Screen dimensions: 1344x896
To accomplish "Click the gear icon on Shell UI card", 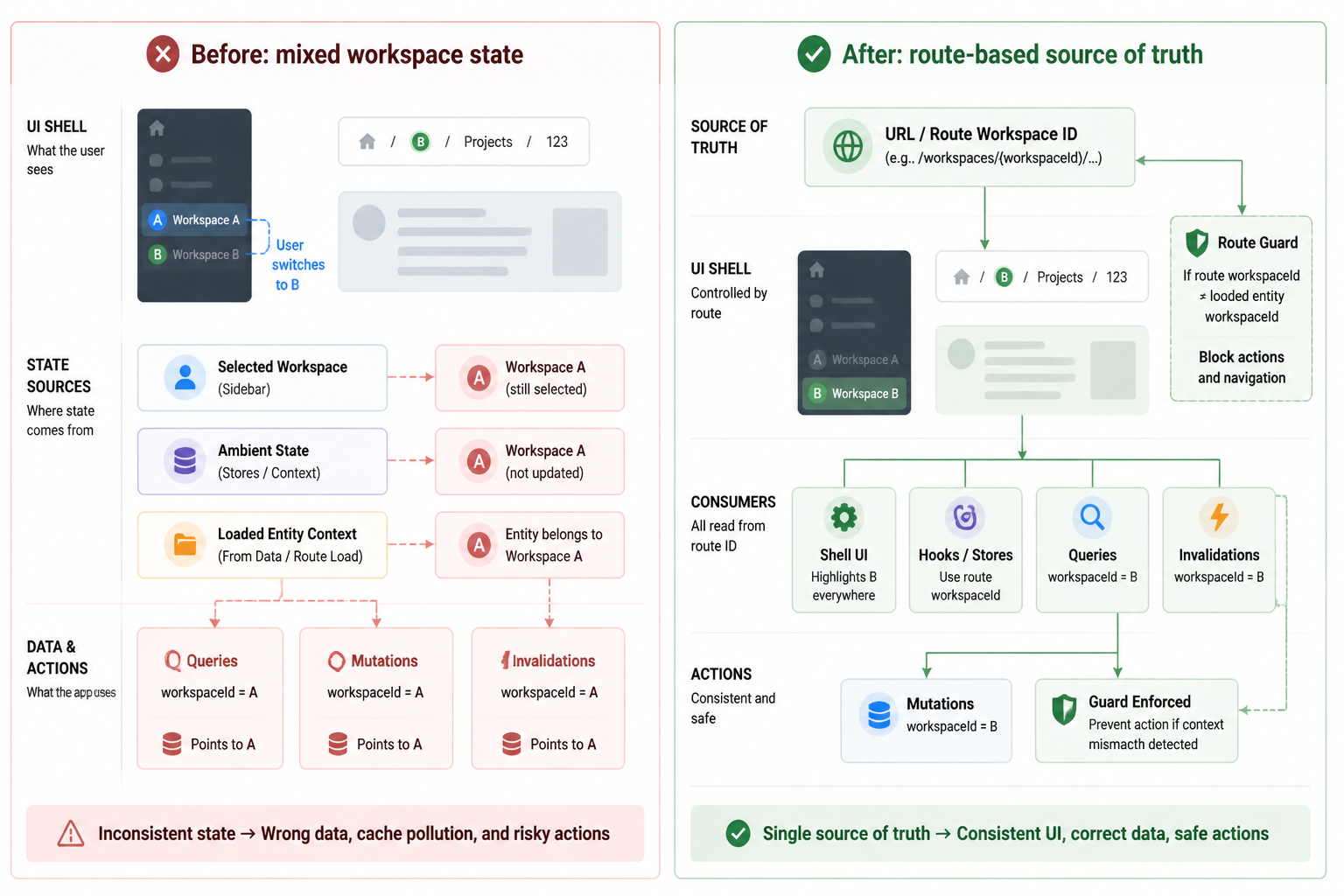I will 843,517.
